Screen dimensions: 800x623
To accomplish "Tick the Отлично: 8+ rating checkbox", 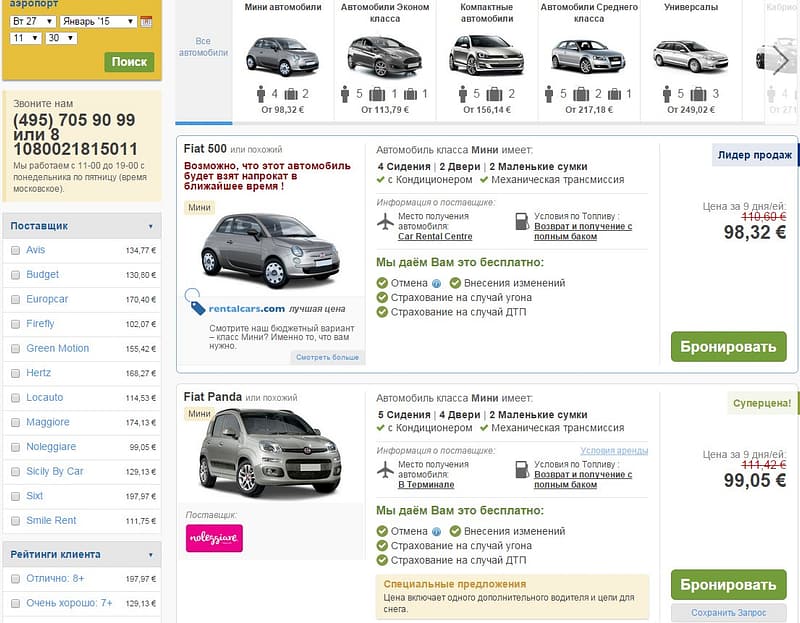I will (15, 579).
